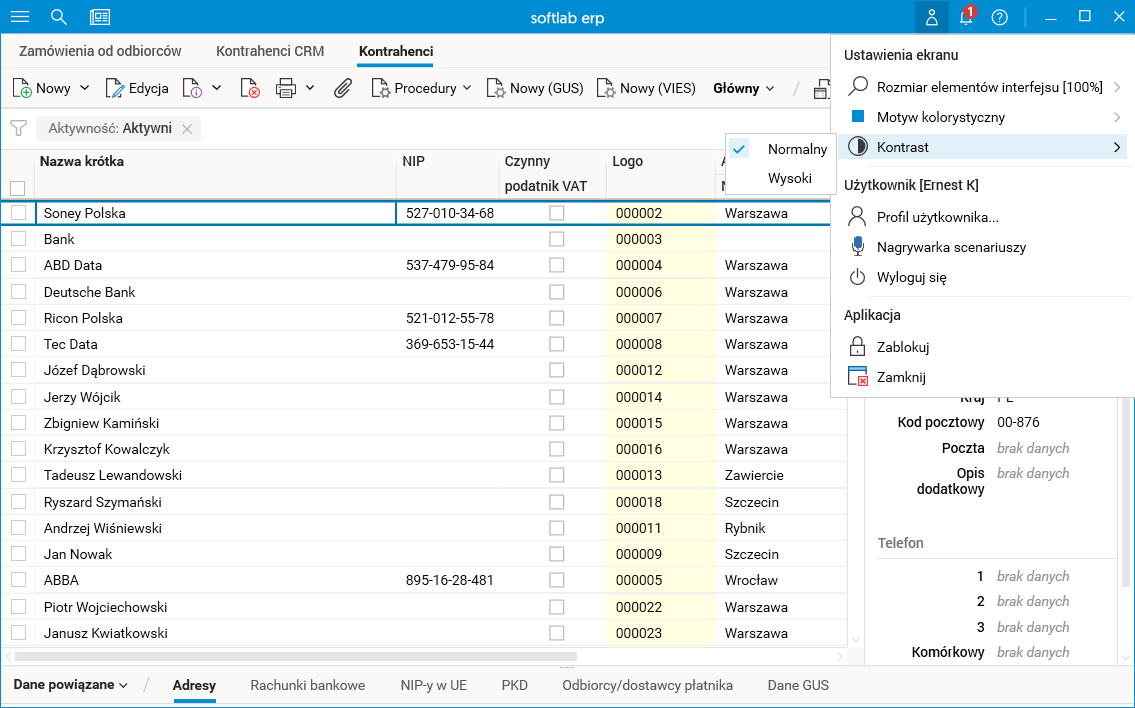The height and width of the screenshot is (708, 1135).
Task: Expand the Dane powiązane dropdown
Action: pyautogui.click(x=70, y=685)
